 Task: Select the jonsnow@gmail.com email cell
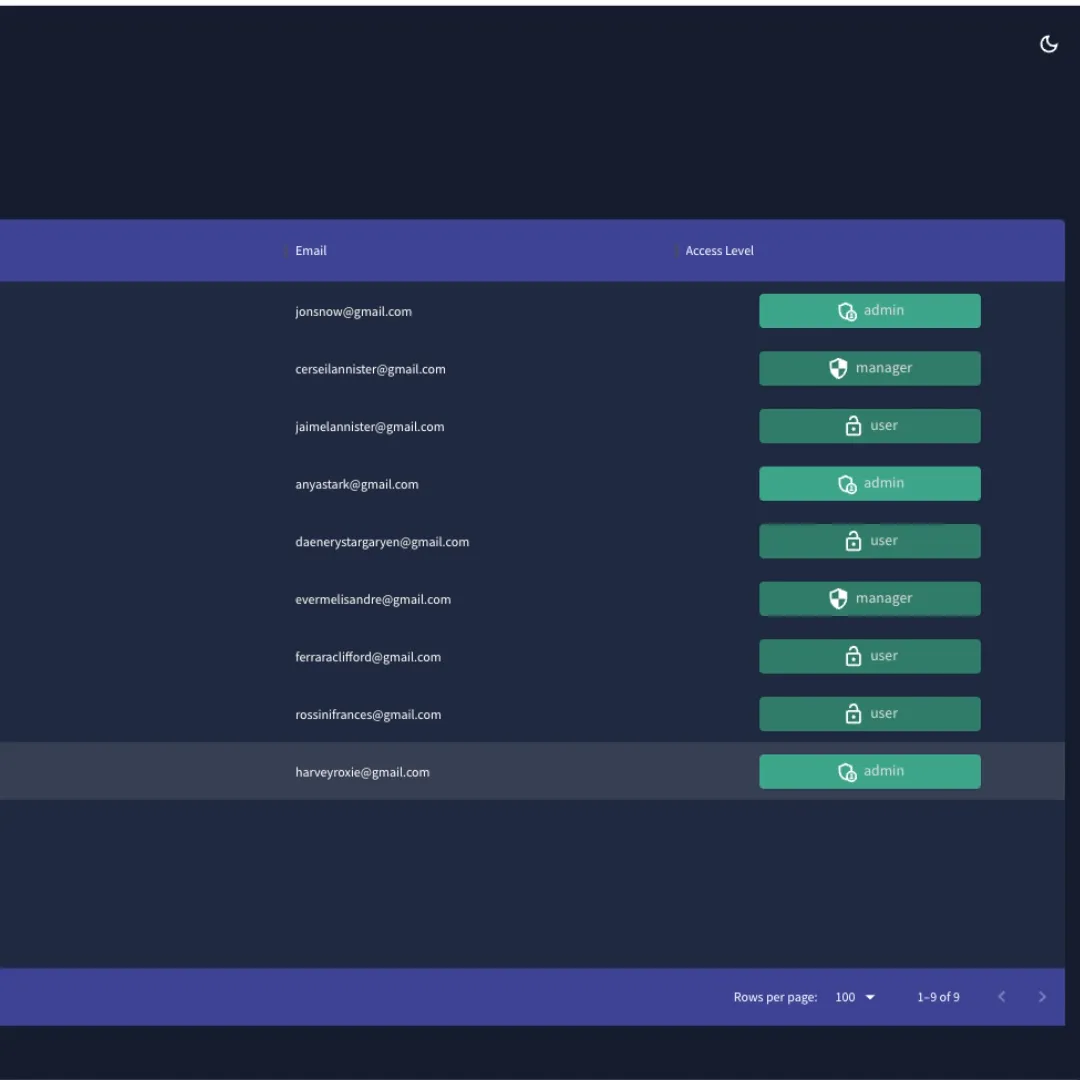353,312
